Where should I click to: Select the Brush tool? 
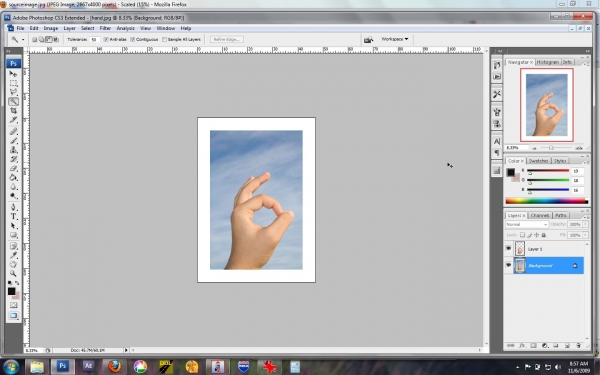pos(13,140)
